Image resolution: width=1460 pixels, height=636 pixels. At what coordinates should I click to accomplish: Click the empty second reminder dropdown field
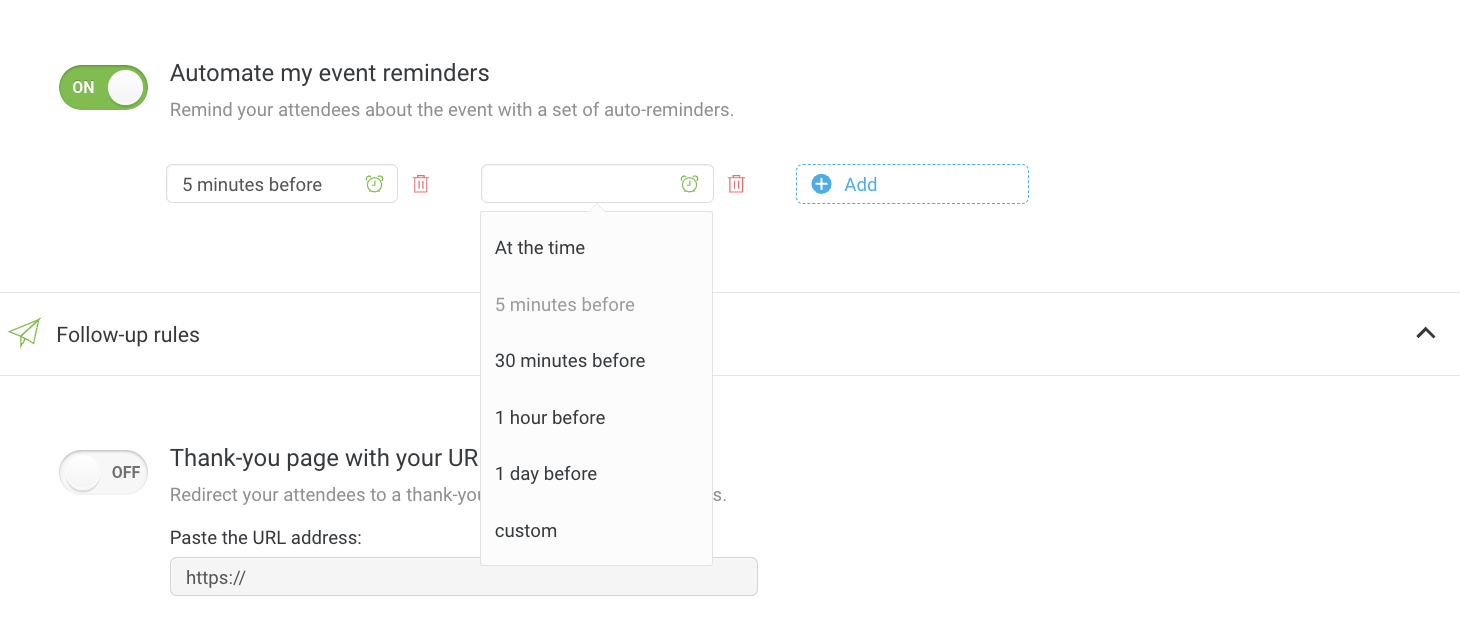[597, 184]
